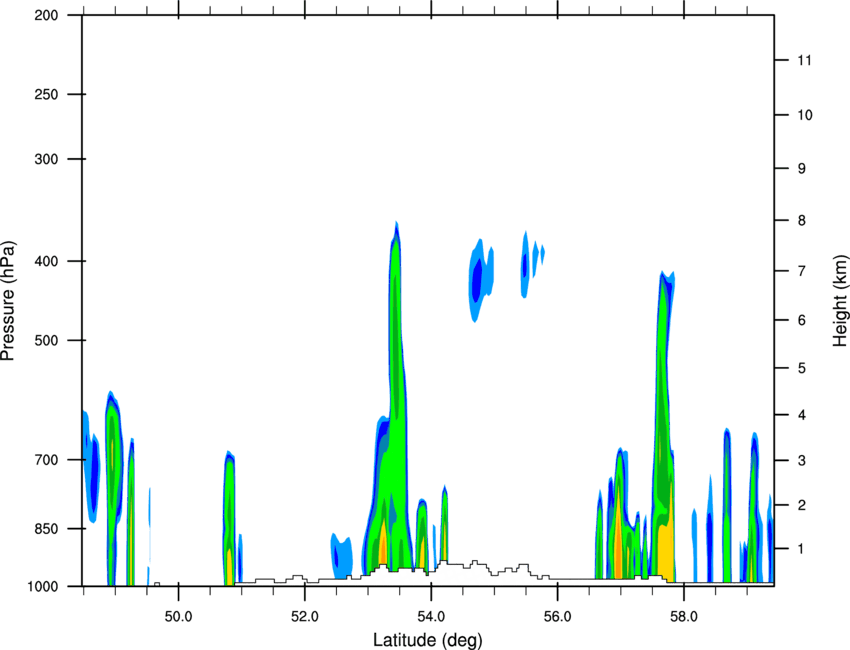The height and width of the screenshot is (650, 850).
Task: Select the 400 pressure tick label
Action: click(46, 261)
